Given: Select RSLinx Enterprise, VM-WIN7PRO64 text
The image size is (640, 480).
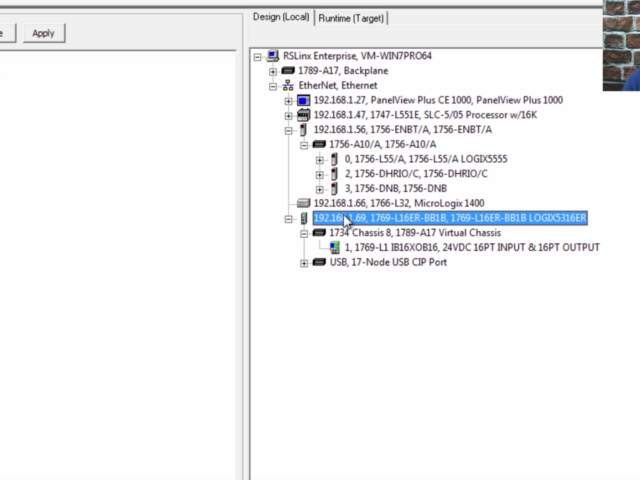Looking at the screenshot, I should click(x=357, y=56).
